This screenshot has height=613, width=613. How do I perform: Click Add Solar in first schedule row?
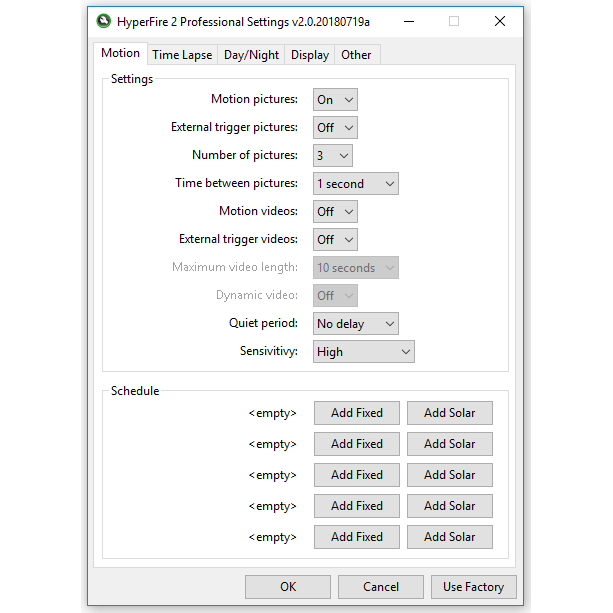click(x=450, y=413)
